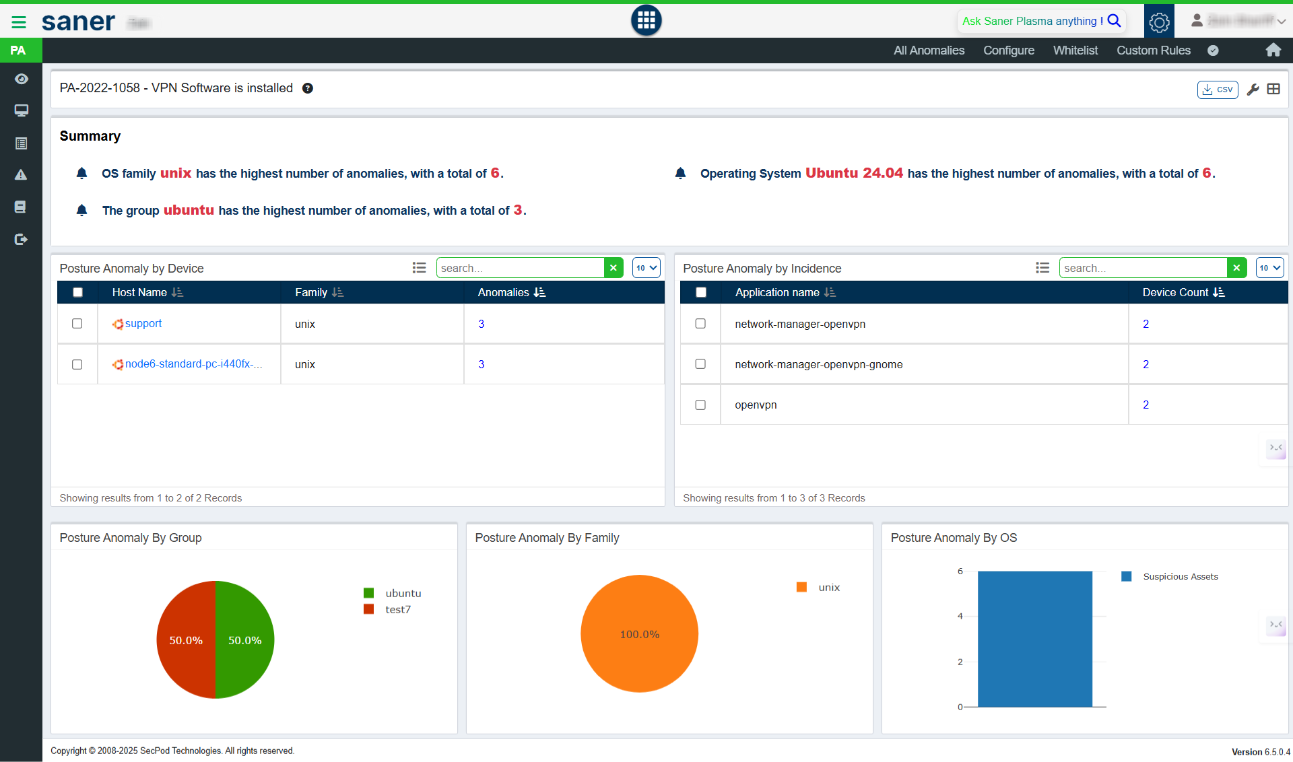Open the hamburger menu at top left

click(x=19, y=21)
